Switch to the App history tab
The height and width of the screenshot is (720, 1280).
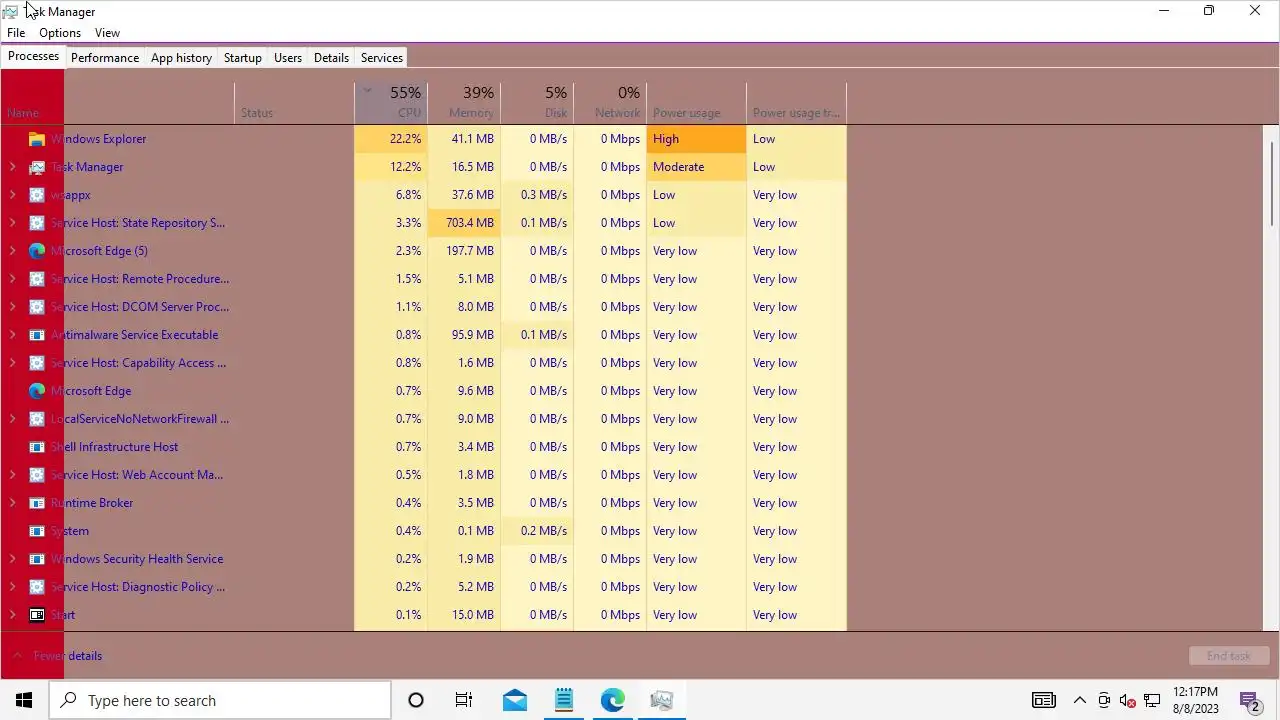pyautogui.click(x=181, y=58)
